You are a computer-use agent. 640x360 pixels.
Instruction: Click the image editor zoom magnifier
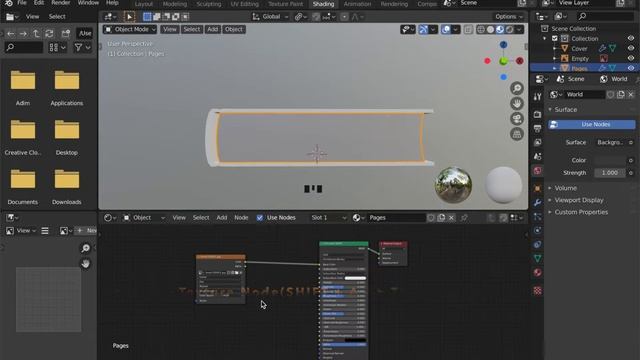point(85,248)
